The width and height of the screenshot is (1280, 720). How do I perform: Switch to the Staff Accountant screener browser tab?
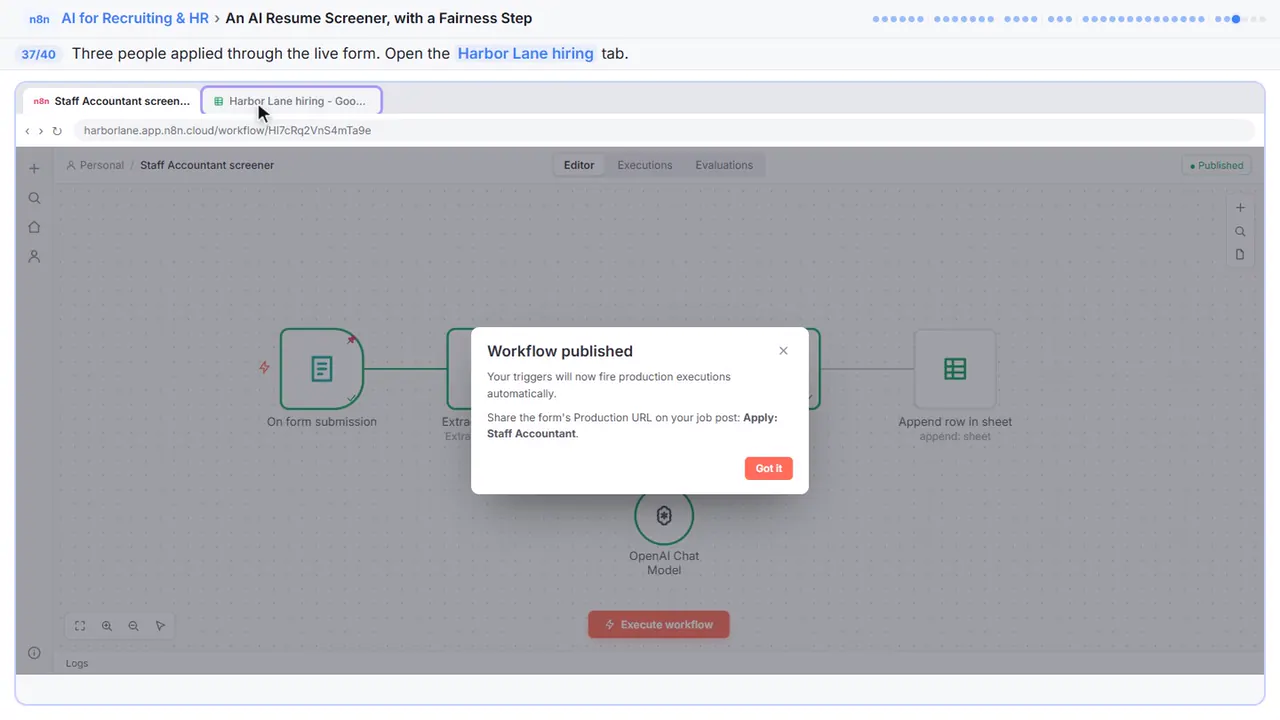(111, 101)
